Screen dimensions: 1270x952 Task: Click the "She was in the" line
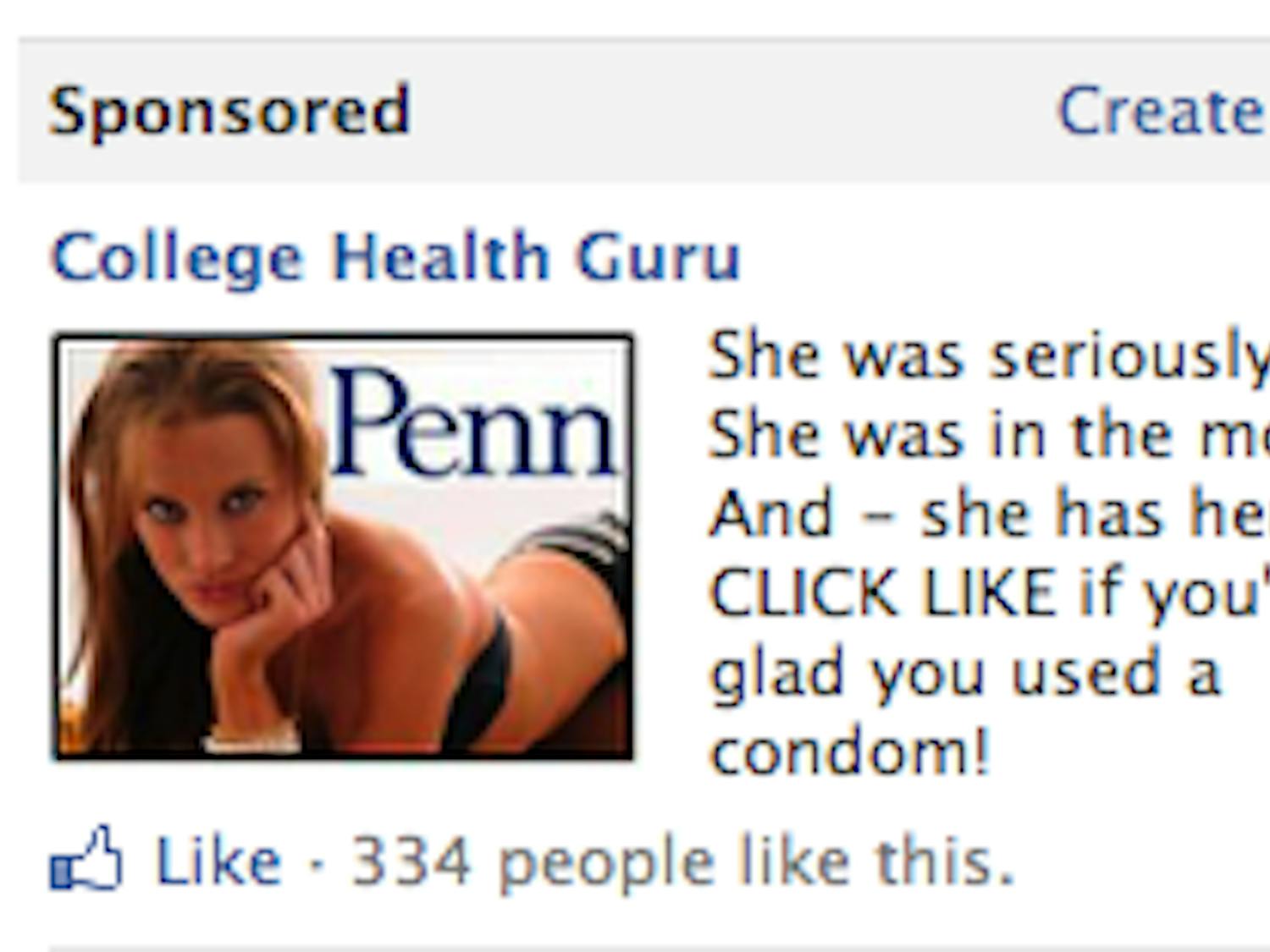click(x=986, y=435)
